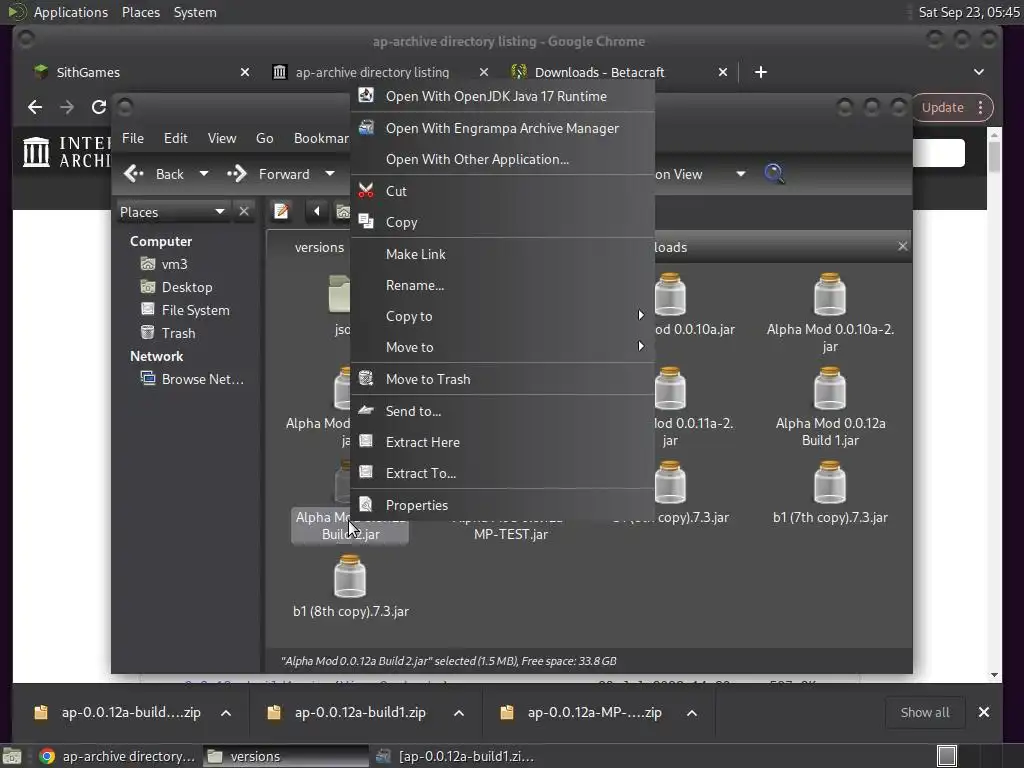
Task: Open the Places sidebar selector dropdown
Action: tap(172, 212)
